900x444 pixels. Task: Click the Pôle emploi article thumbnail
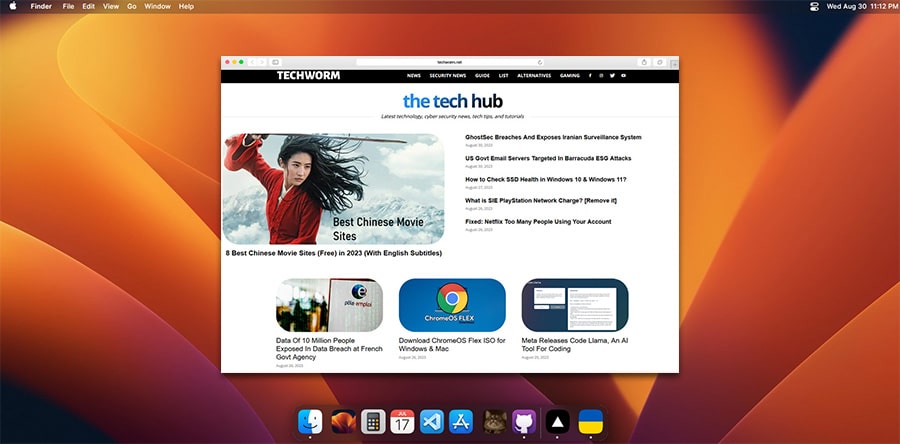(x=329, y=305)
